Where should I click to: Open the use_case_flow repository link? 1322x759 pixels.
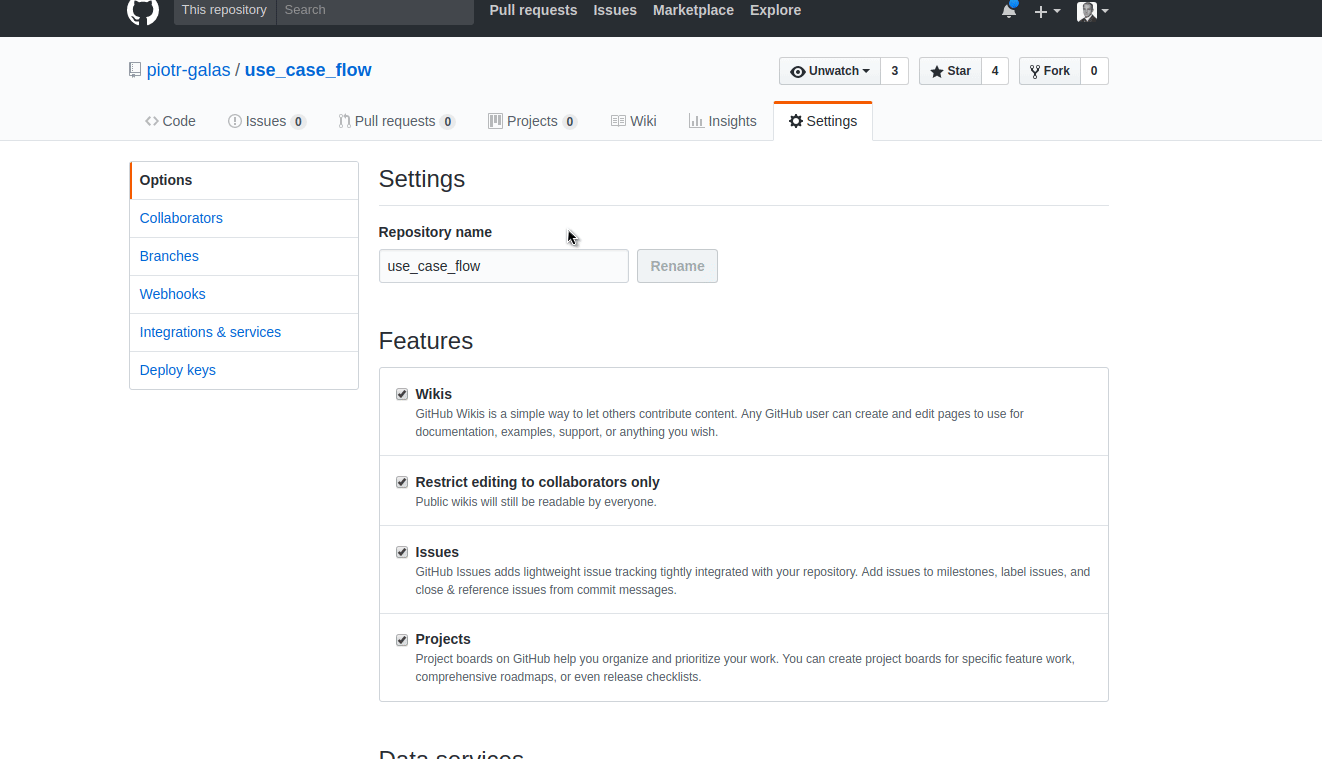pyautogui.click(x=308, y=70)
